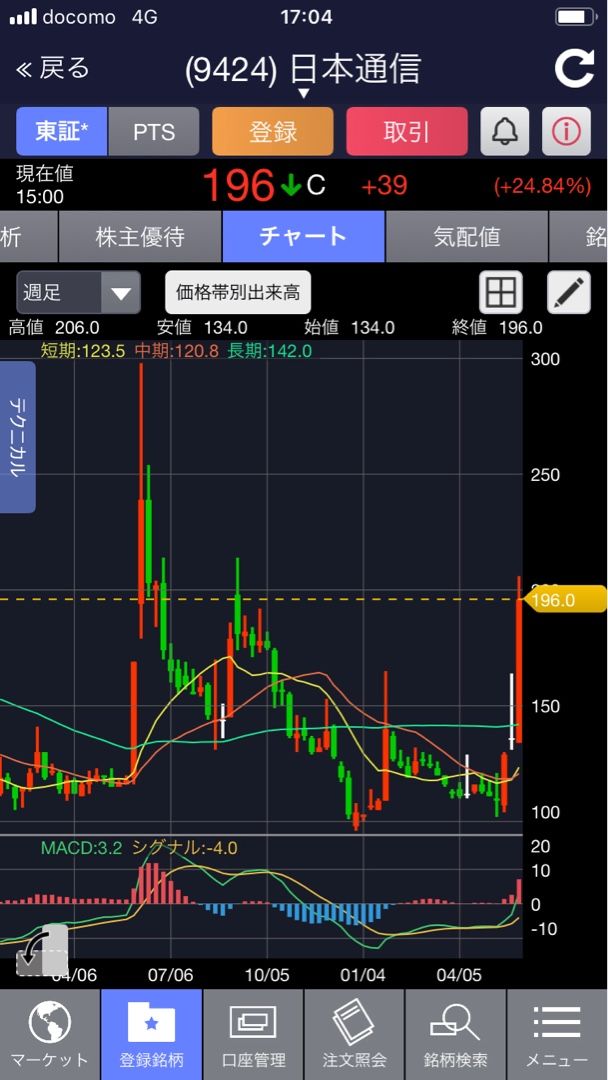Switch to 株主優待 tab

click(x=140, y=237)
